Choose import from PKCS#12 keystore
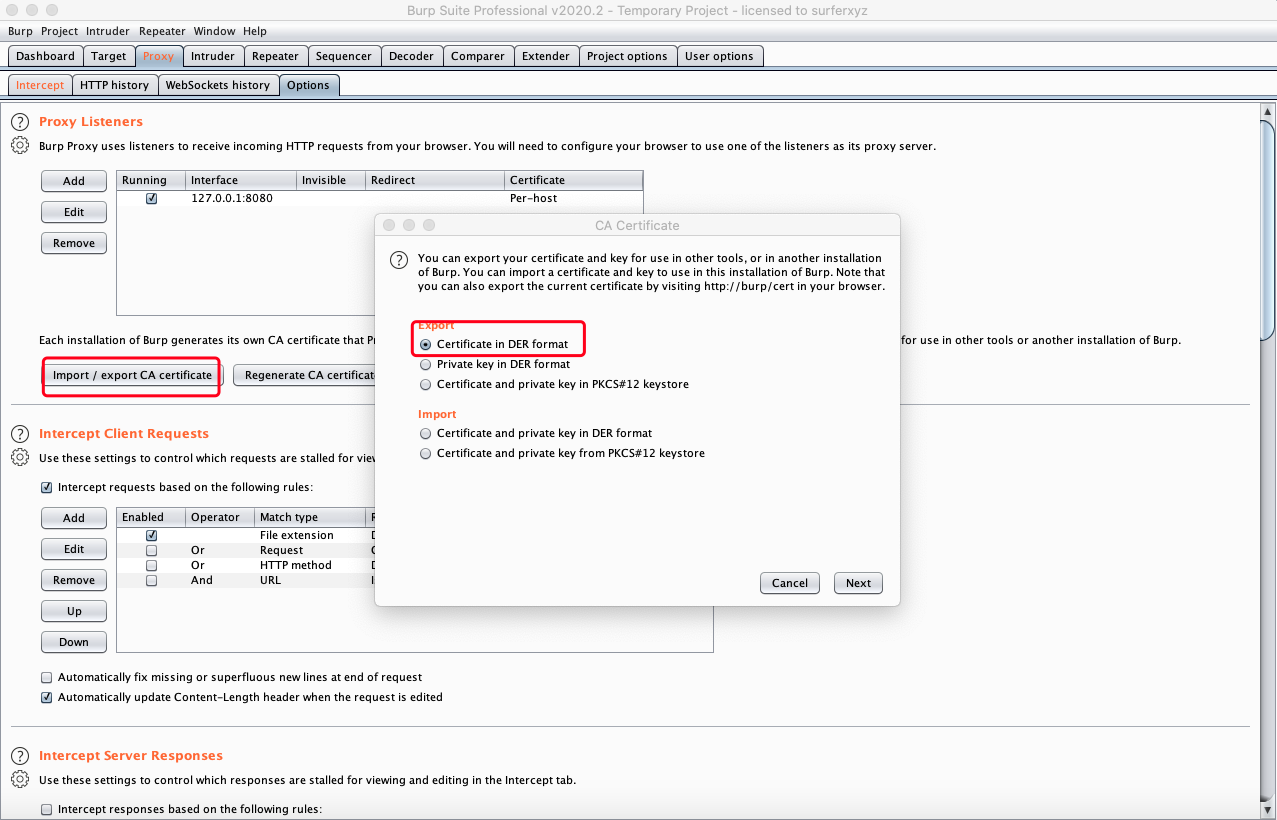1277x820 pixels. (426, 453)
